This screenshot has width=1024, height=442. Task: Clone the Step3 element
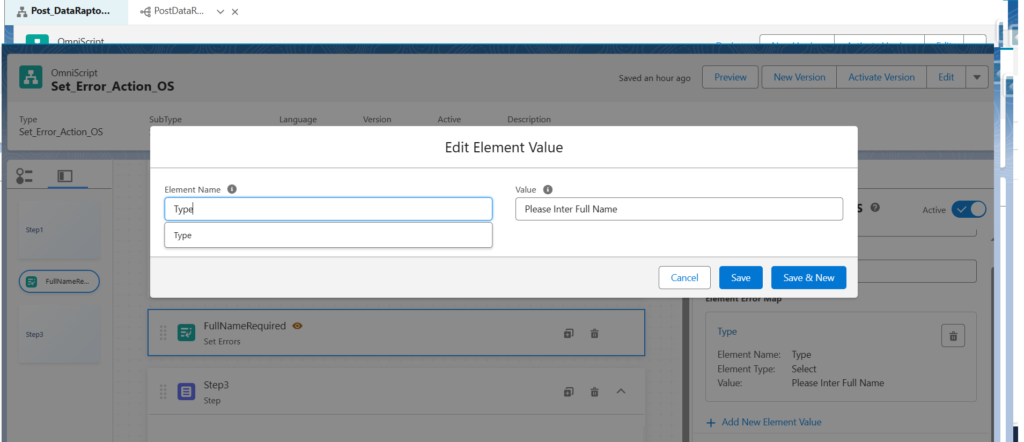[568, 392]
